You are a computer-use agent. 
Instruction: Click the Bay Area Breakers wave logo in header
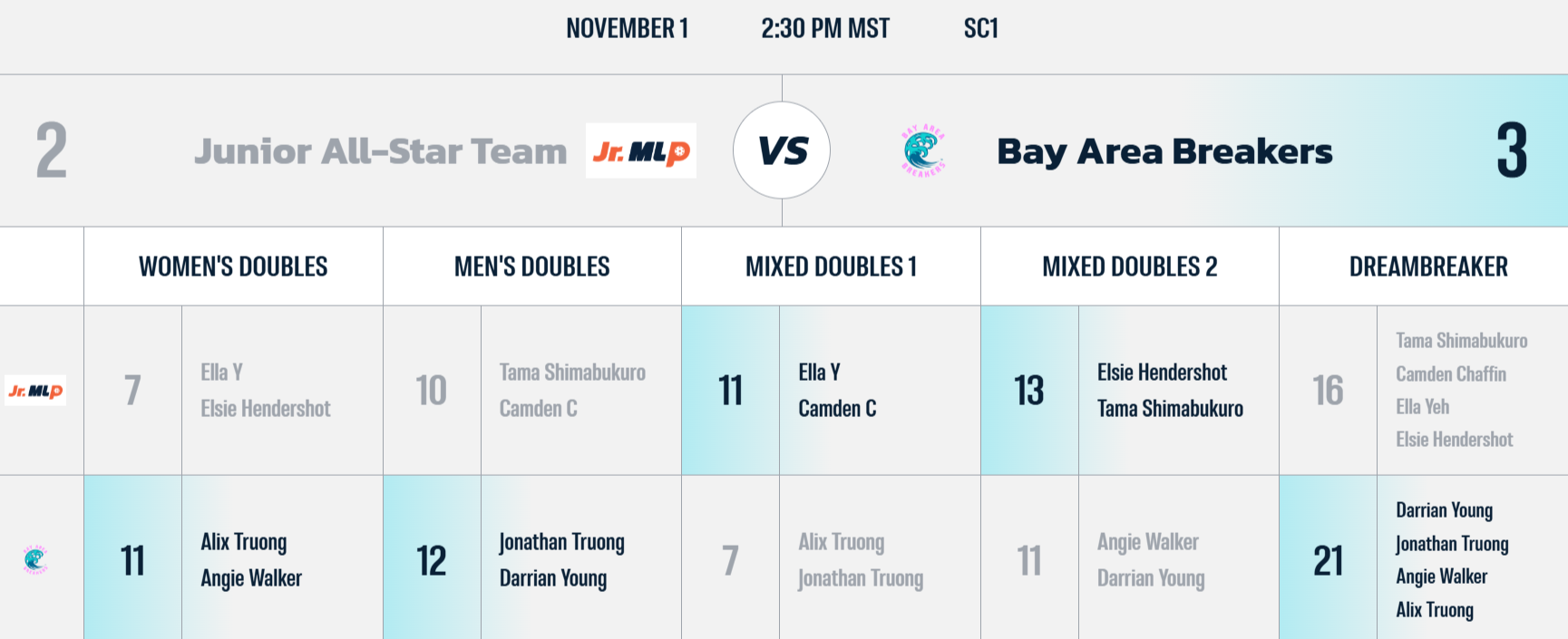click(923, 150)
